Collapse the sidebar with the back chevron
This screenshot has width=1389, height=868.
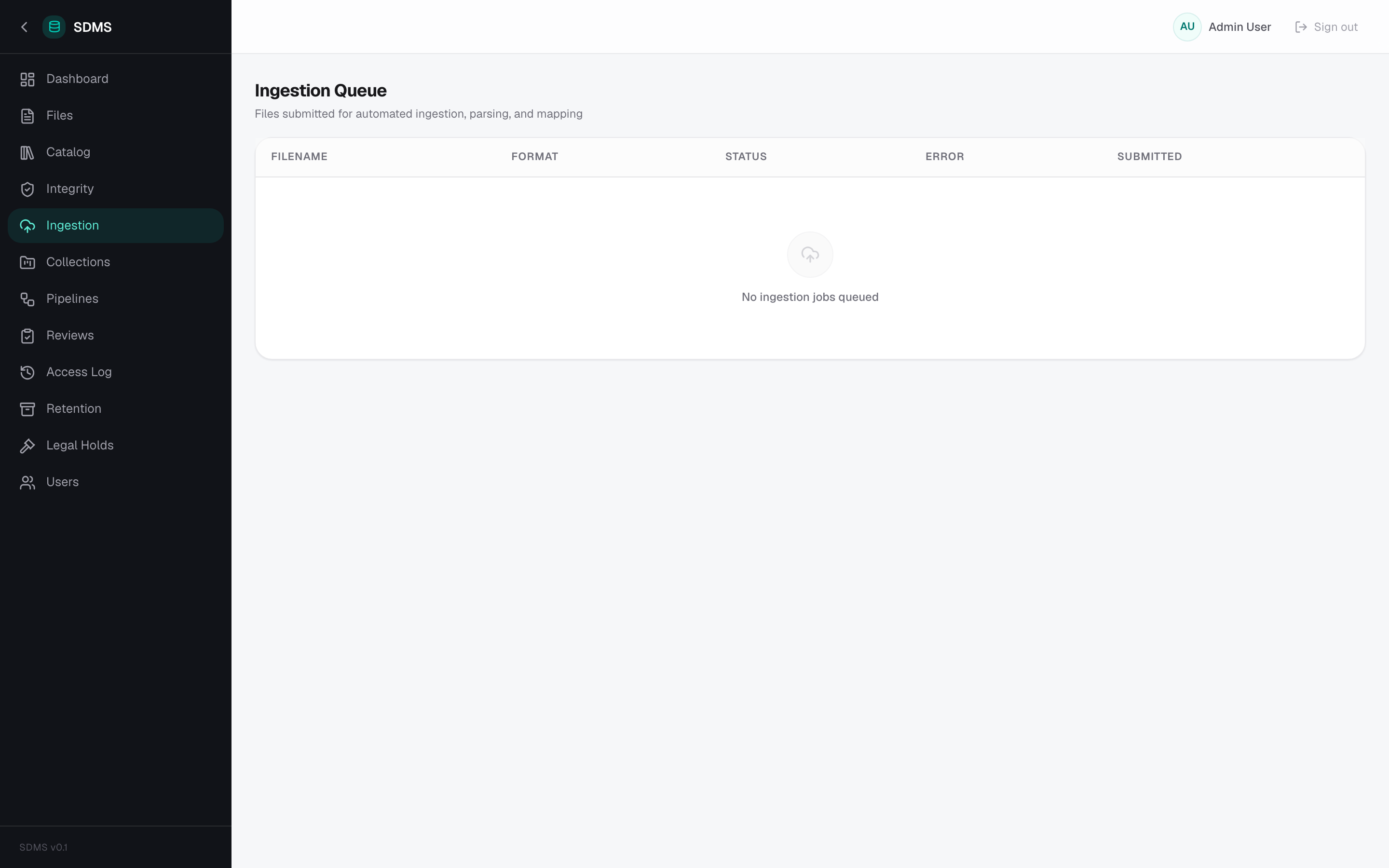[24, 27]
